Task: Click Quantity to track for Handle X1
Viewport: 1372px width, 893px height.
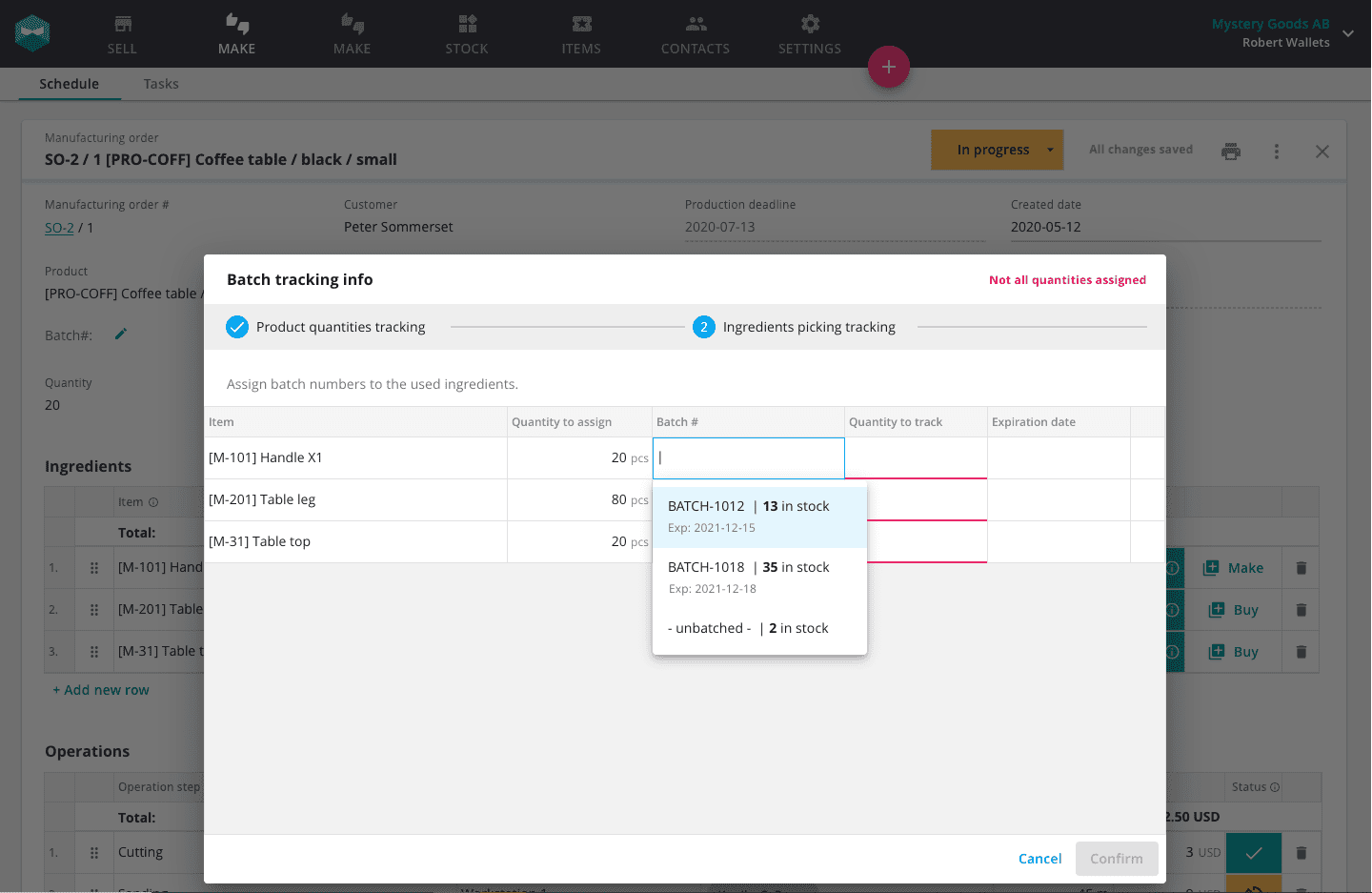Action: (x=916, y=458)
